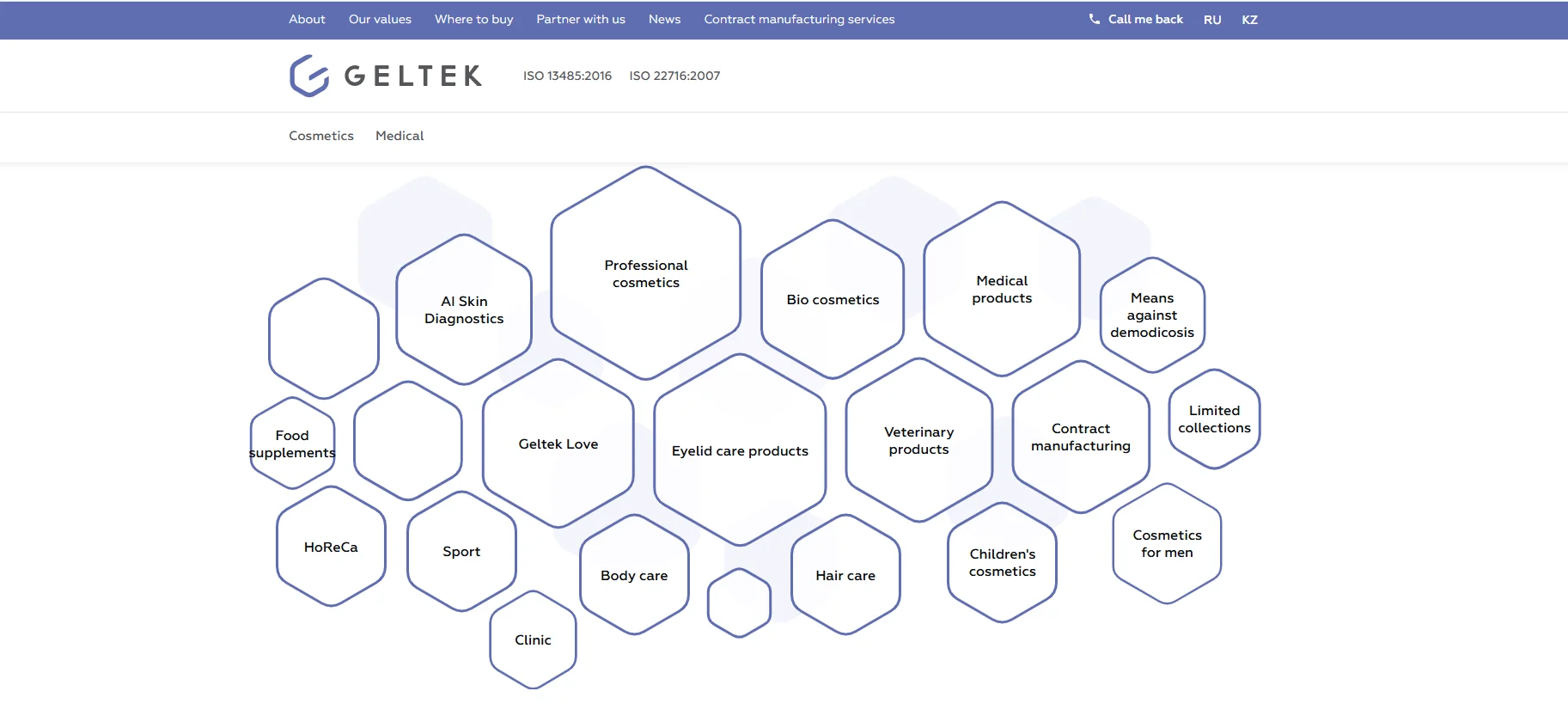
Task: Open Contract manufacturing services in top bar
Action: click(799, 19)
